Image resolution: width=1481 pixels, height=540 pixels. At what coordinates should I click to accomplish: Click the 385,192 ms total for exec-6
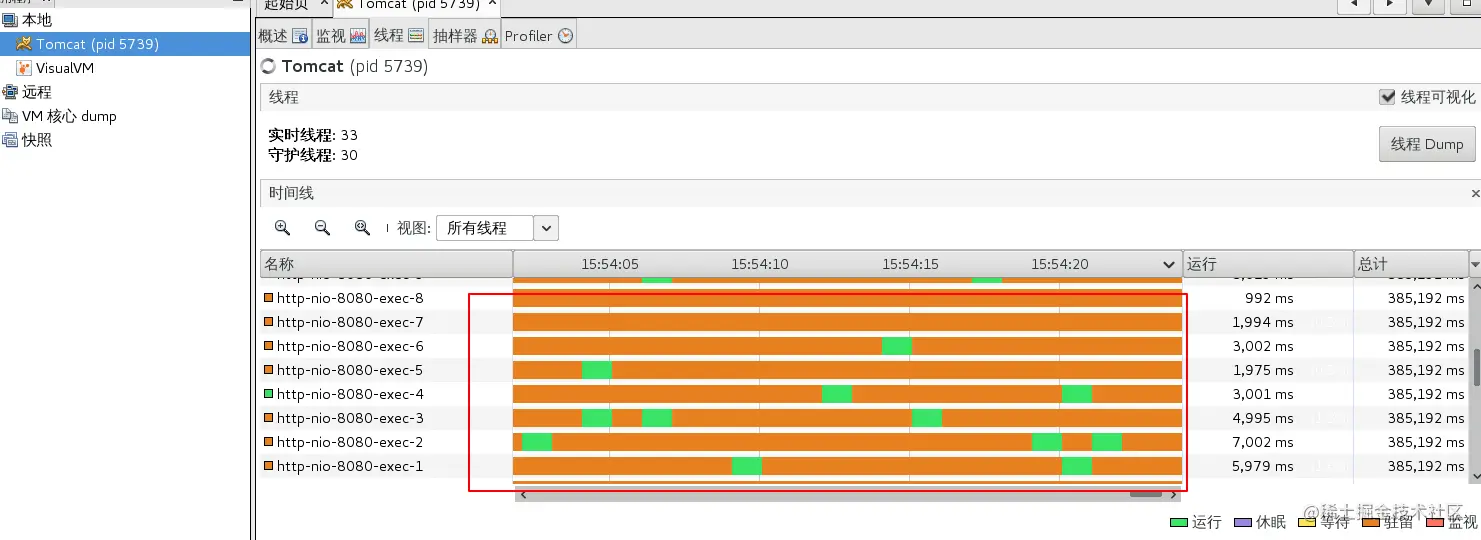(1426, 346)
